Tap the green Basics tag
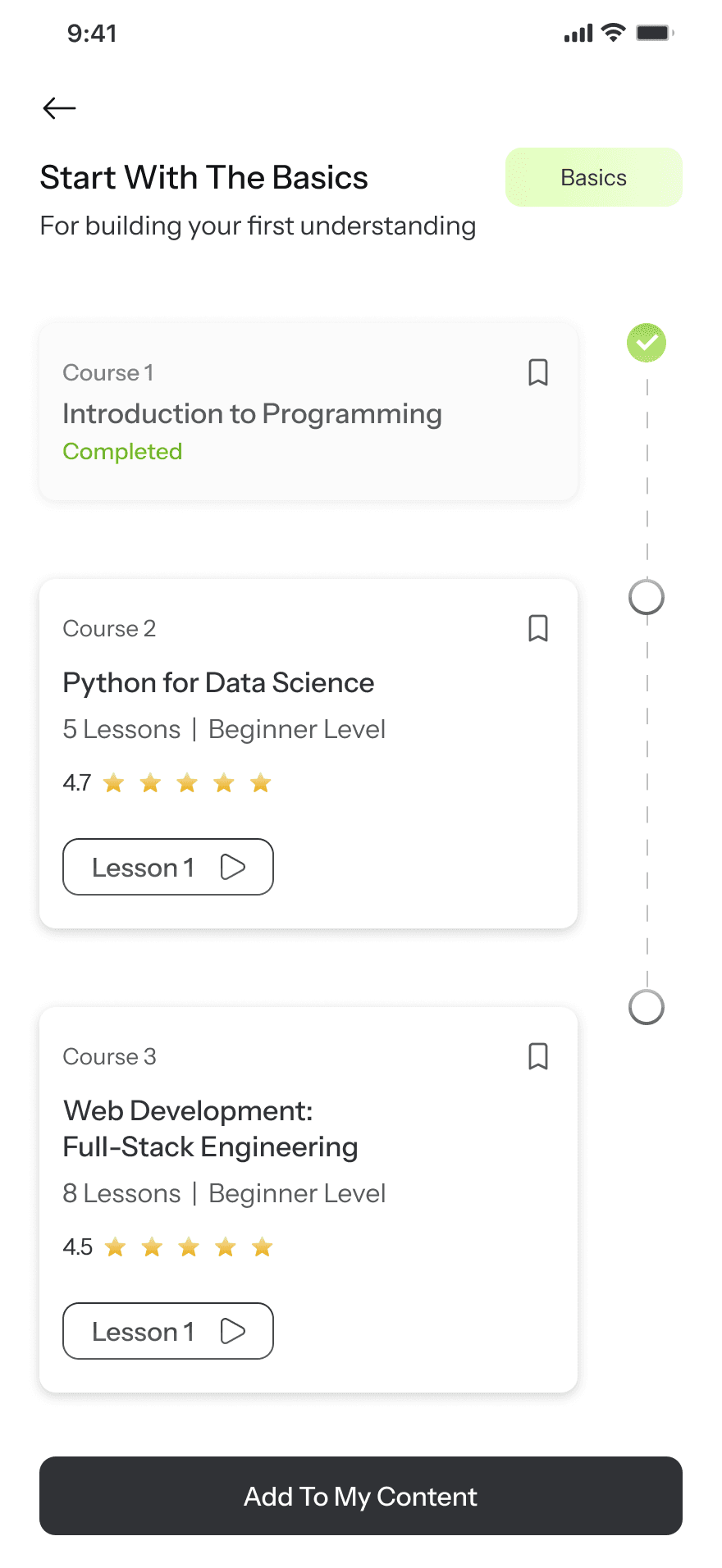Screen dimensions: 722x1568 click(593, 177)
